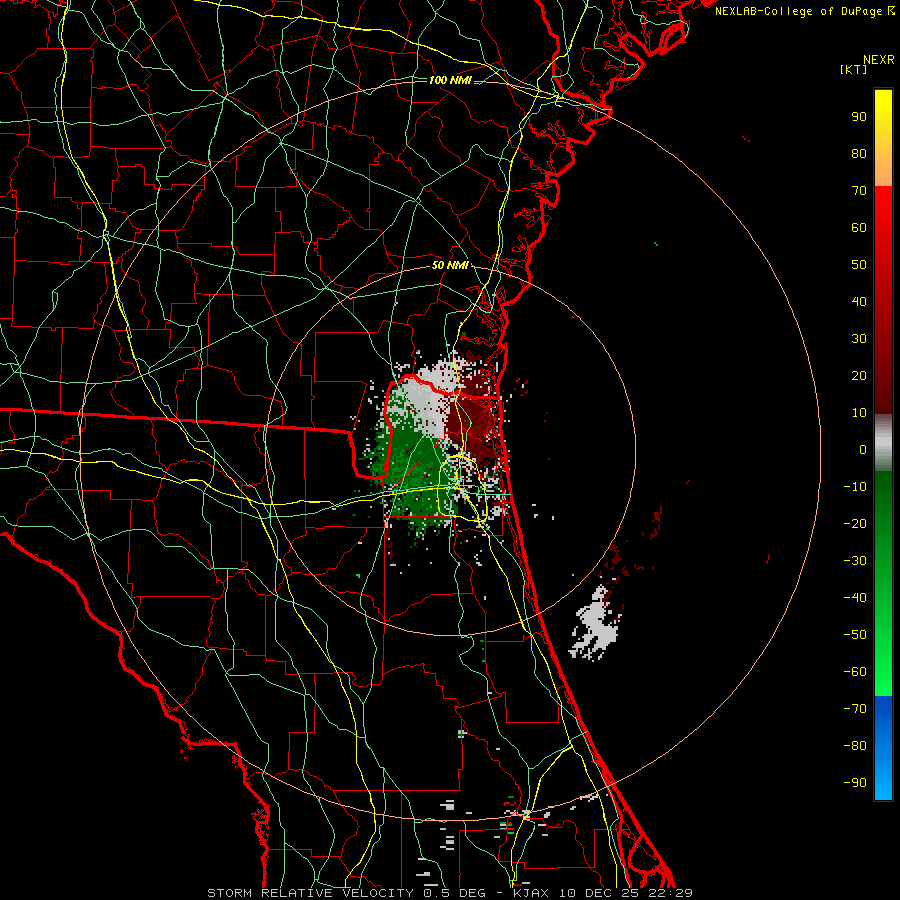Click the positive 90 scale value
This screenshot has width=900, height=900.
859,117
